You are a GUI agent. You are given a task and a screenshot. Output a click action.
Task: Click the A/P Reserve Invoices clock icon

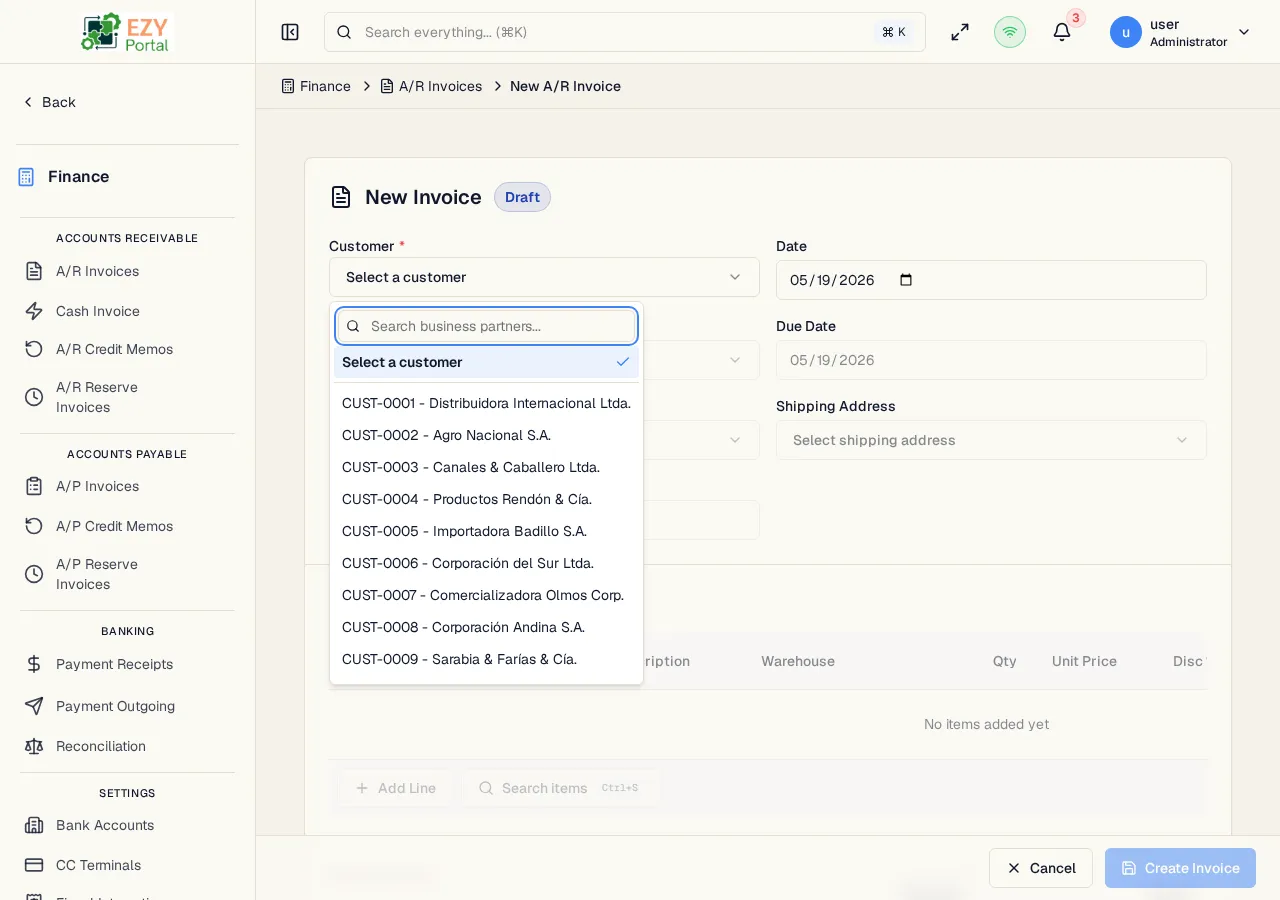(x=34, y=574)
